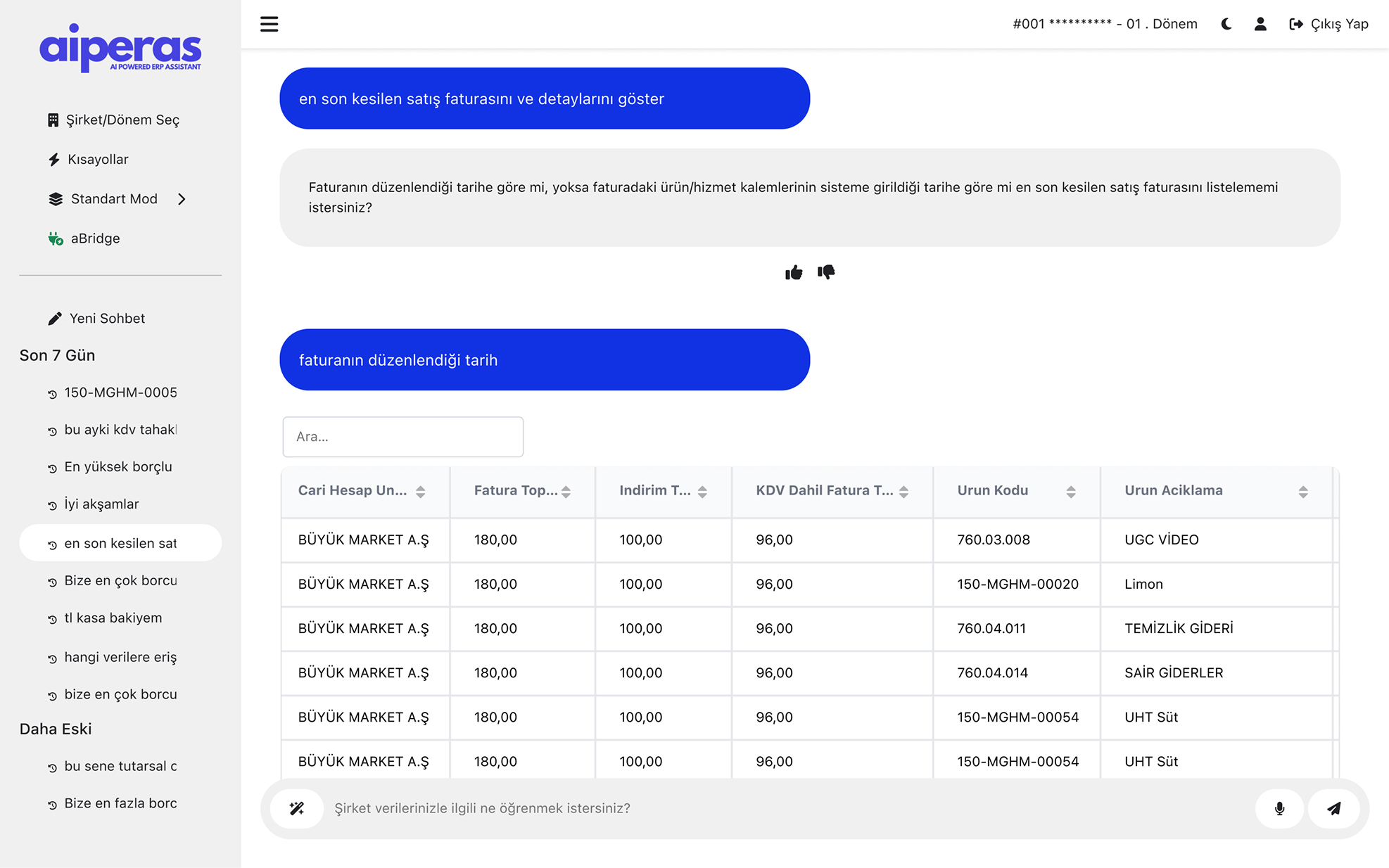Image resolution: width=1389 pixels, height=868 pixels.
Task: Open the 'tl kasa bakiyem' chat history
Action: (x=113, y=618)
